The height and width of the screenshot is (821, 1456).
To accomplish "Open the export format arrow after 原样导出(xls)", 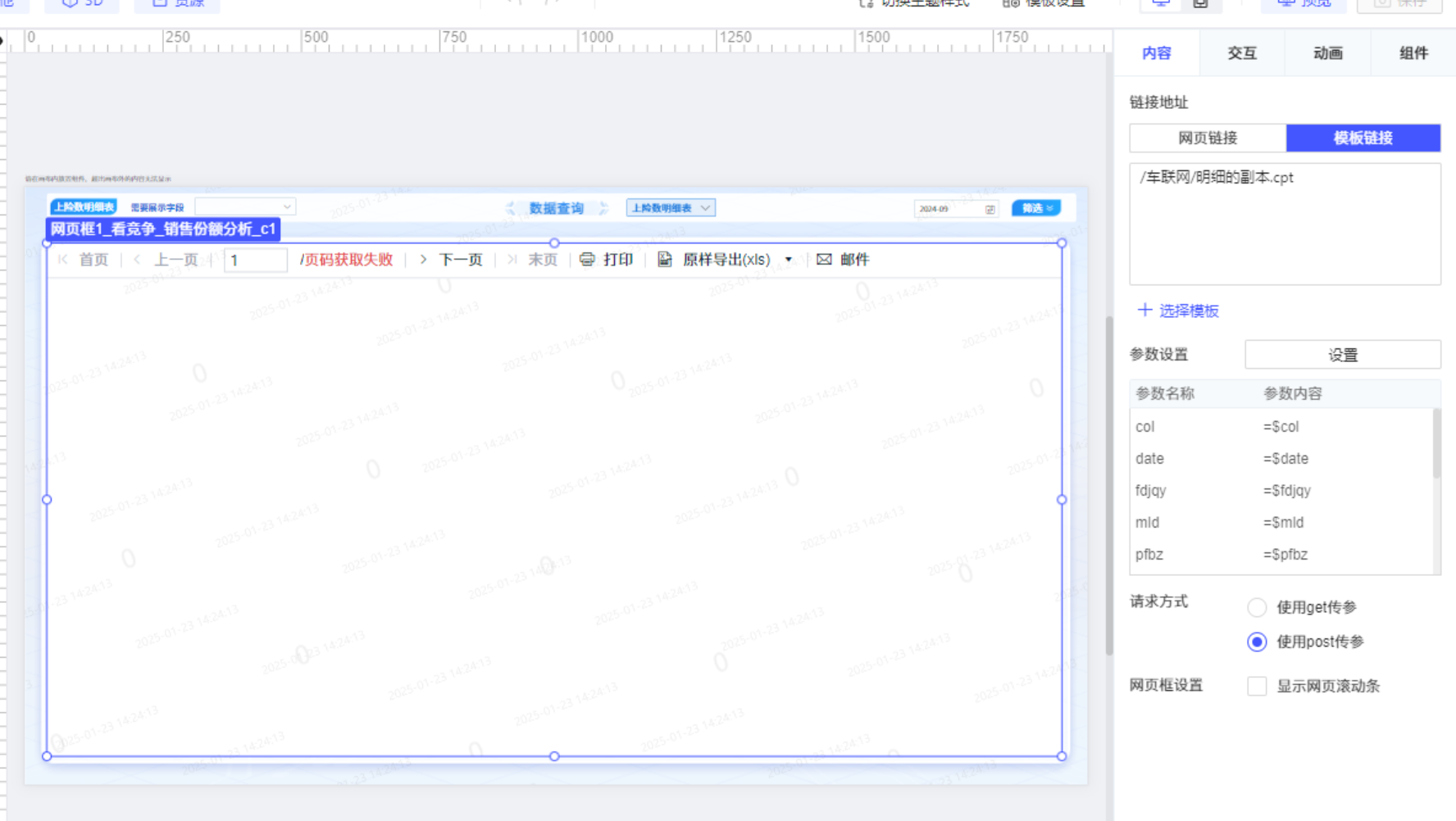I will click(789, 260).
